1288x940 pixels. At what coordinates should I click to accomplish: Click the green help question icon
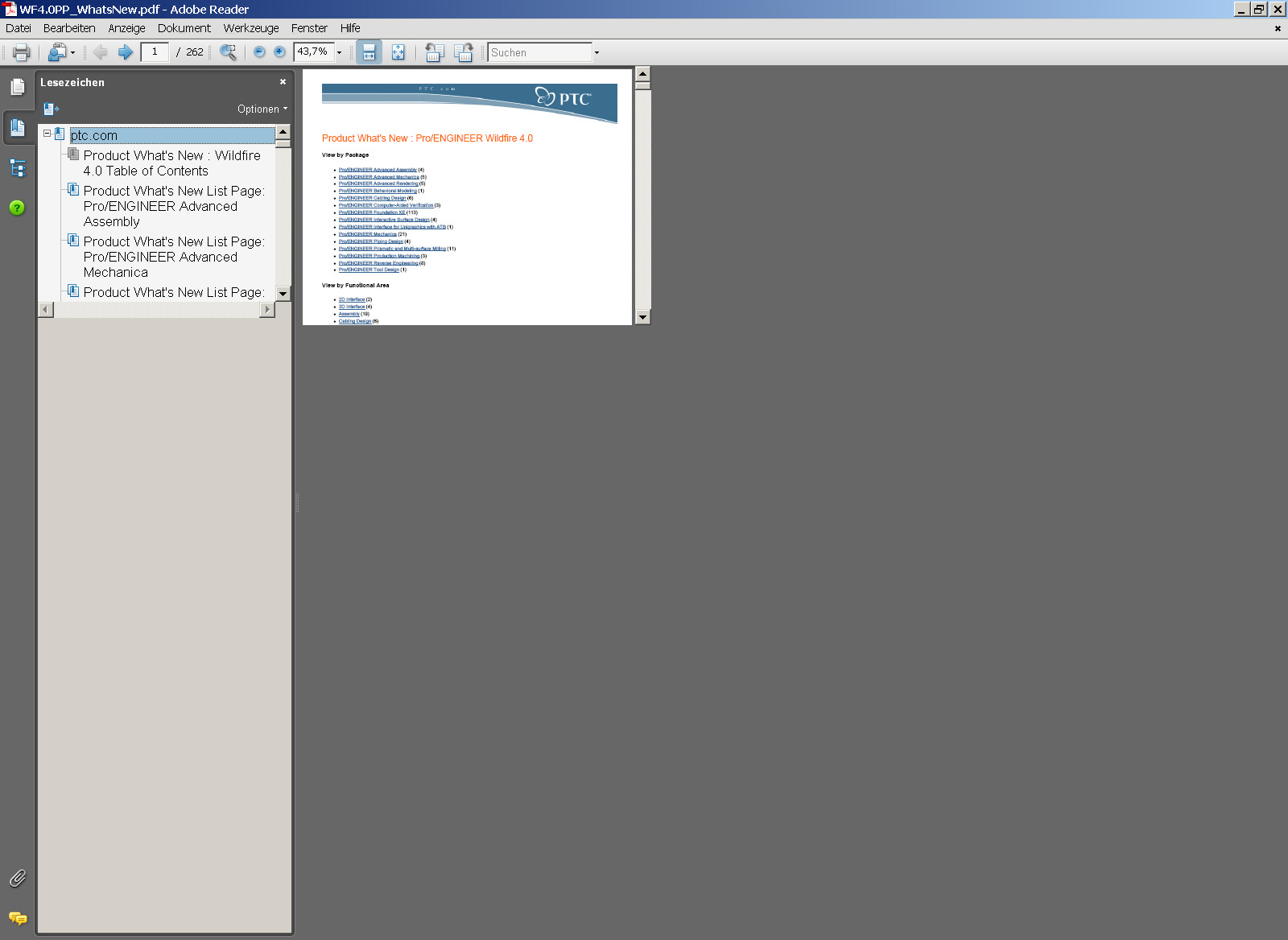pos(17,208)
